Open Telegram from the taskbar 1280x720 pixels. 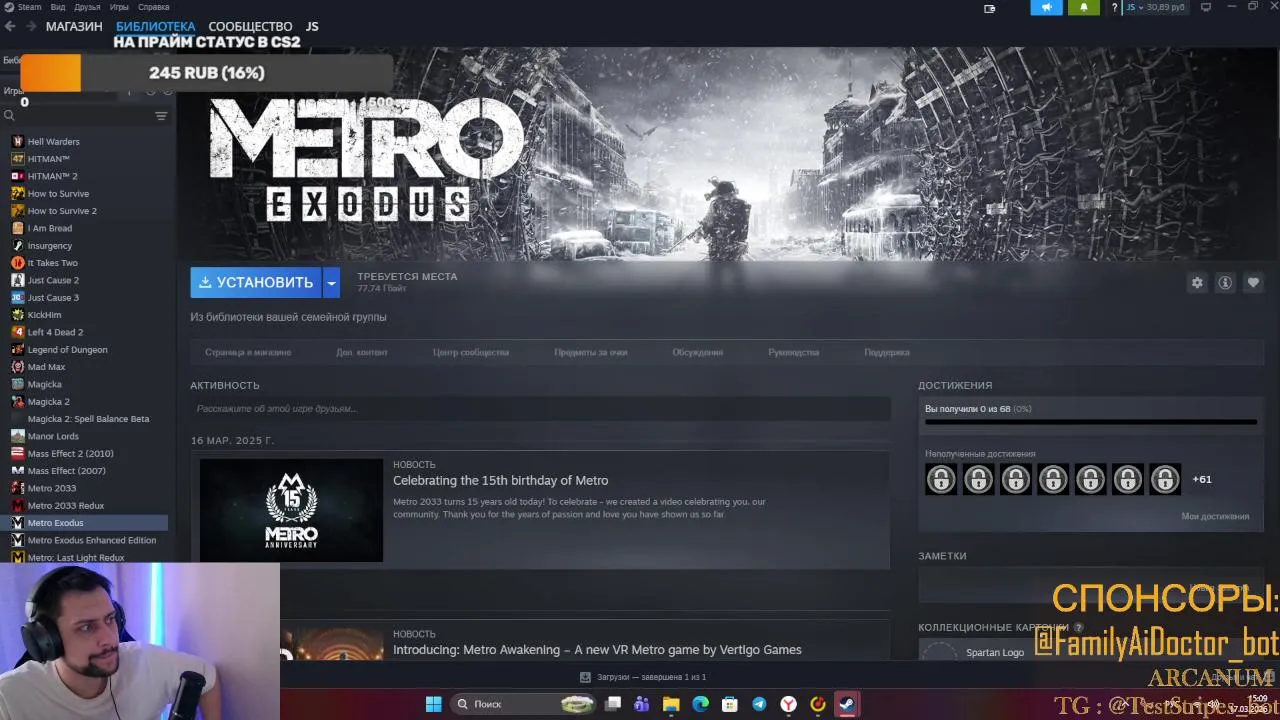759,704
